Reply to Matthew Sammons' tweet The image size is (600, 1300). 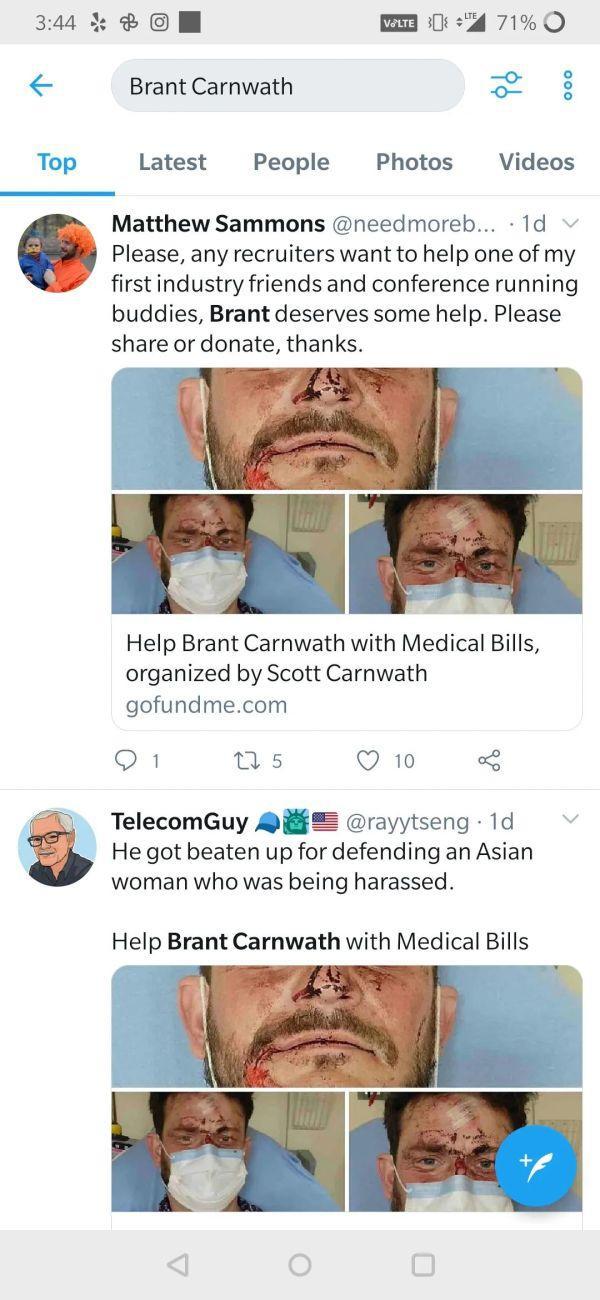click(126, 761)
